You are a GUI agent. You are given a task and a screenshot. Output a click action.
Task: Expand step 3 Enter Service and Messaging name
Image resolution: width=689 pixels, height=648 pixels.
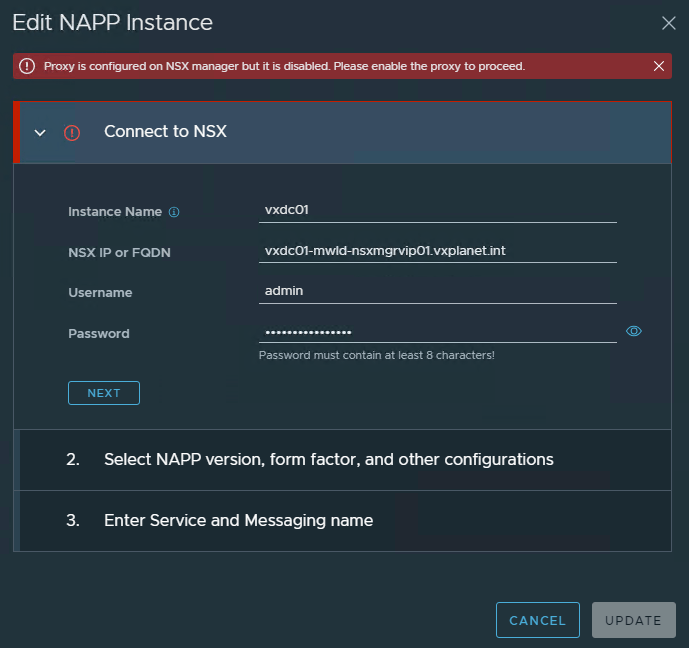coord(238,520)
